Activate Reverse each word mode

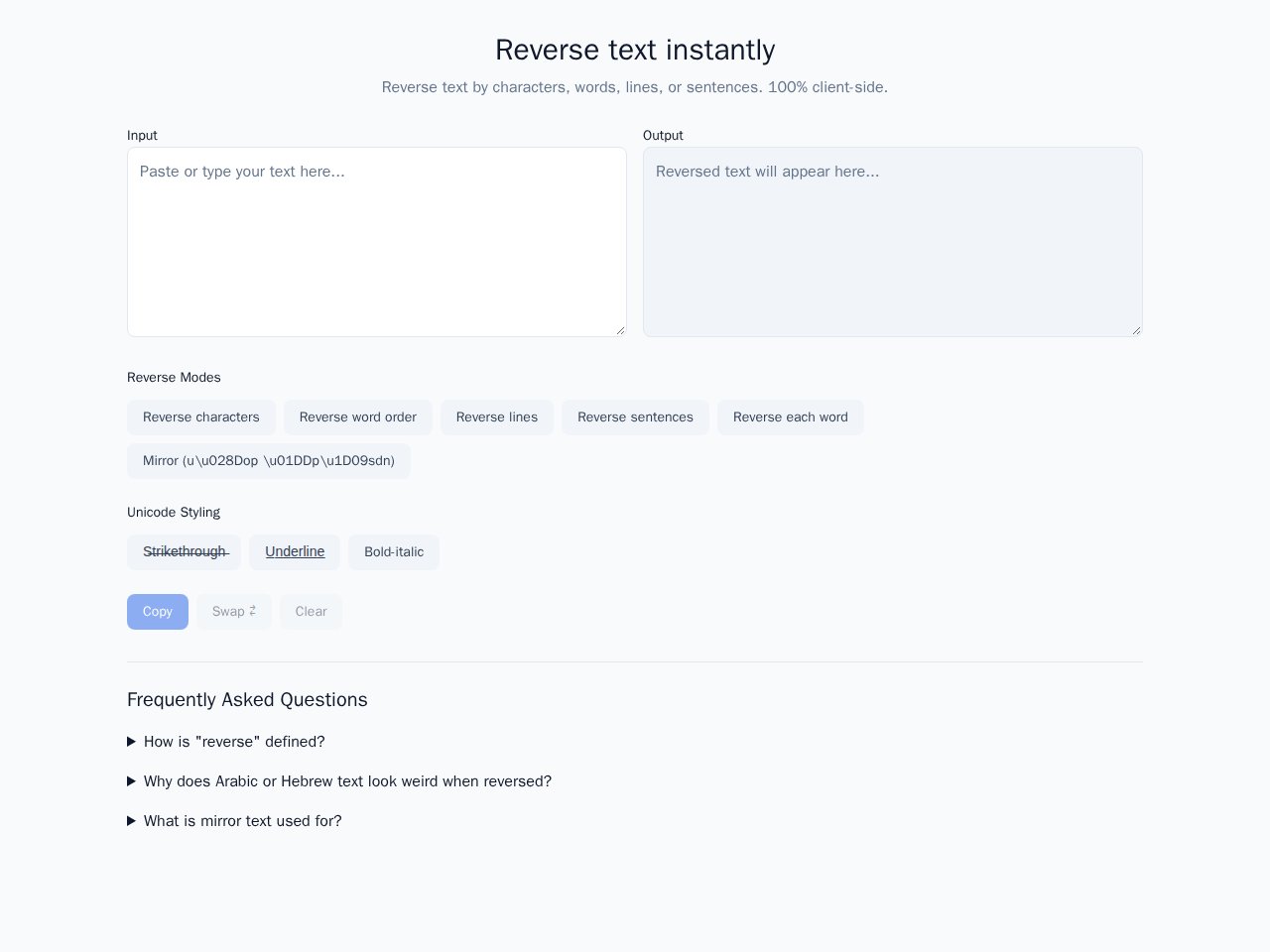(x=791, y=417)
